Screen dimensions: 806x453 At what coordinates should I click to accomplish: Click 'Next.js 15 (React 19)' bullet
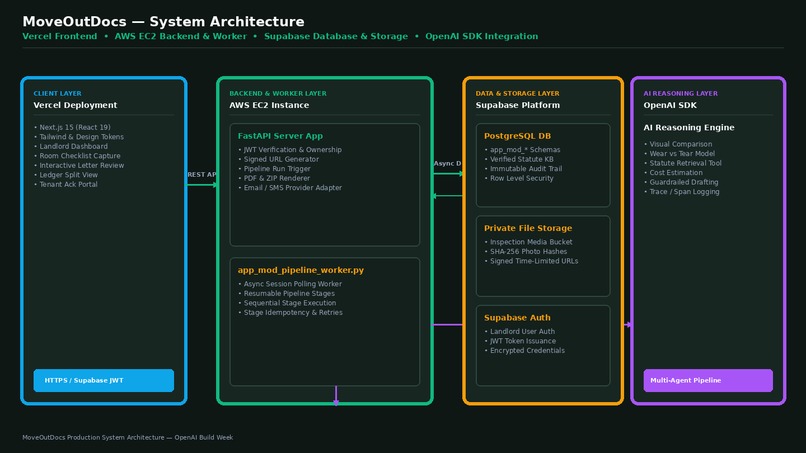click(x=72, y=128)
